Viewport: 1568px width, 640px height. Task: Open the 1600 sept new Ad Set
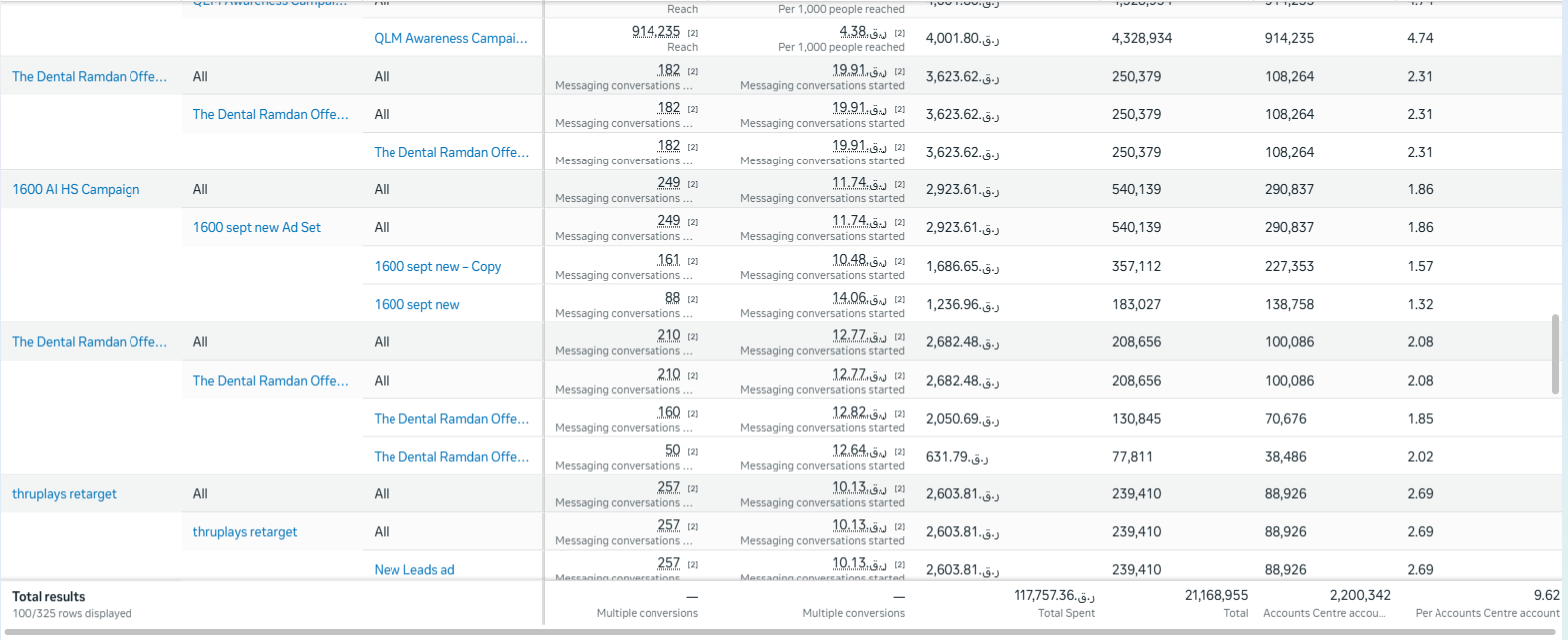(256, 227)
